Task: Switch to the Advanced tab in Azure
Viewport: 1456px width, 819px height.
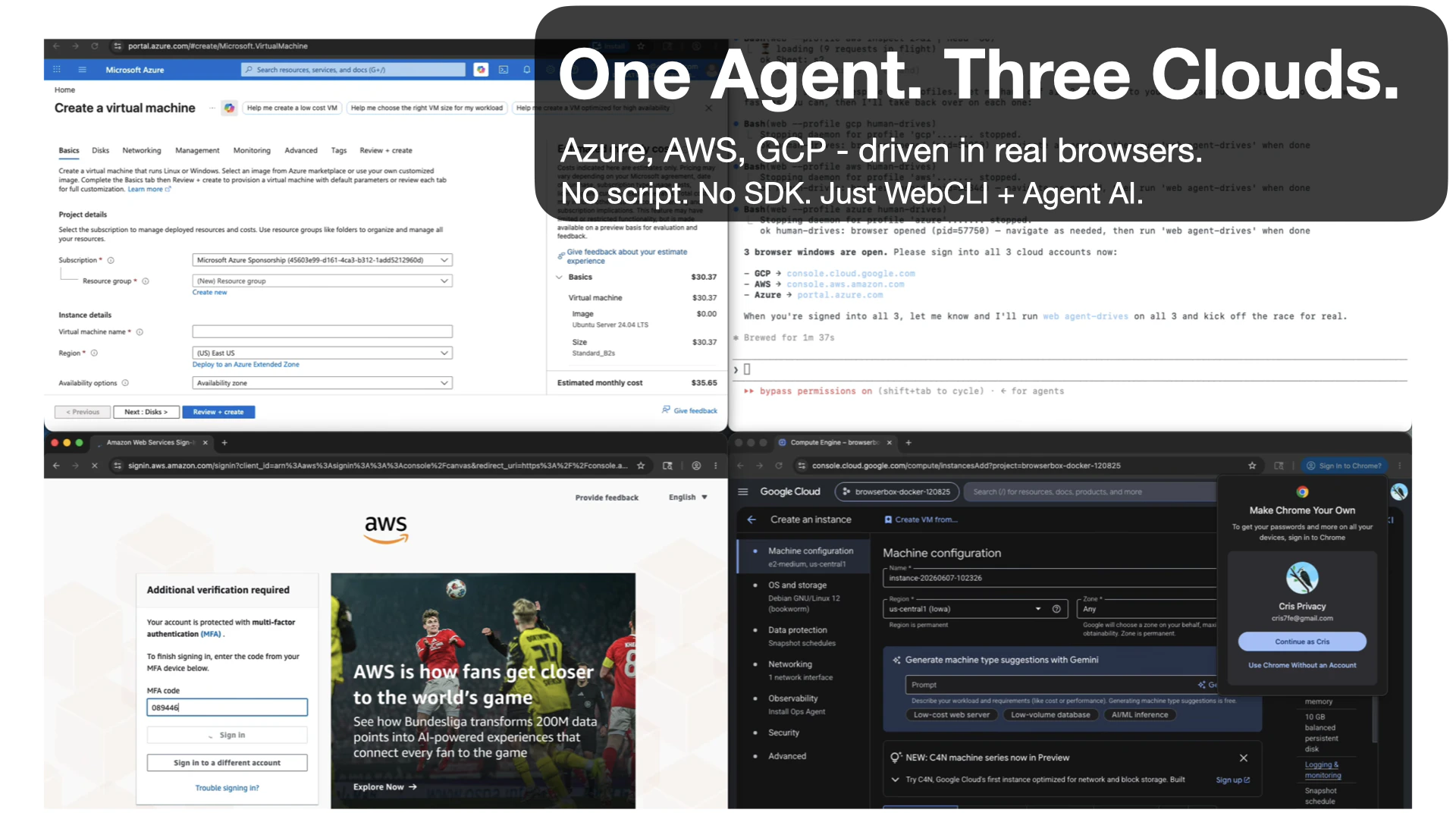Action: [x=301, y=151]
